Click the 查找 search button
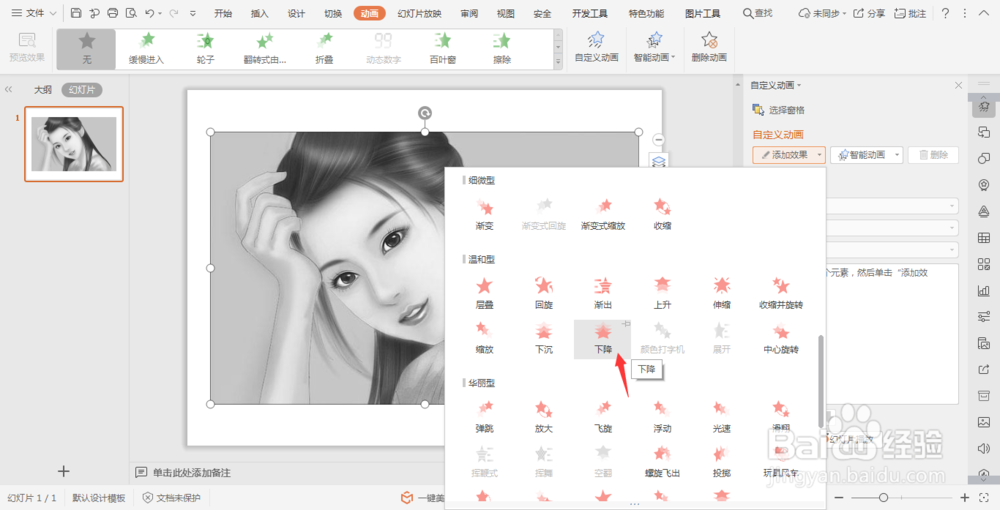 coord(758,13)
